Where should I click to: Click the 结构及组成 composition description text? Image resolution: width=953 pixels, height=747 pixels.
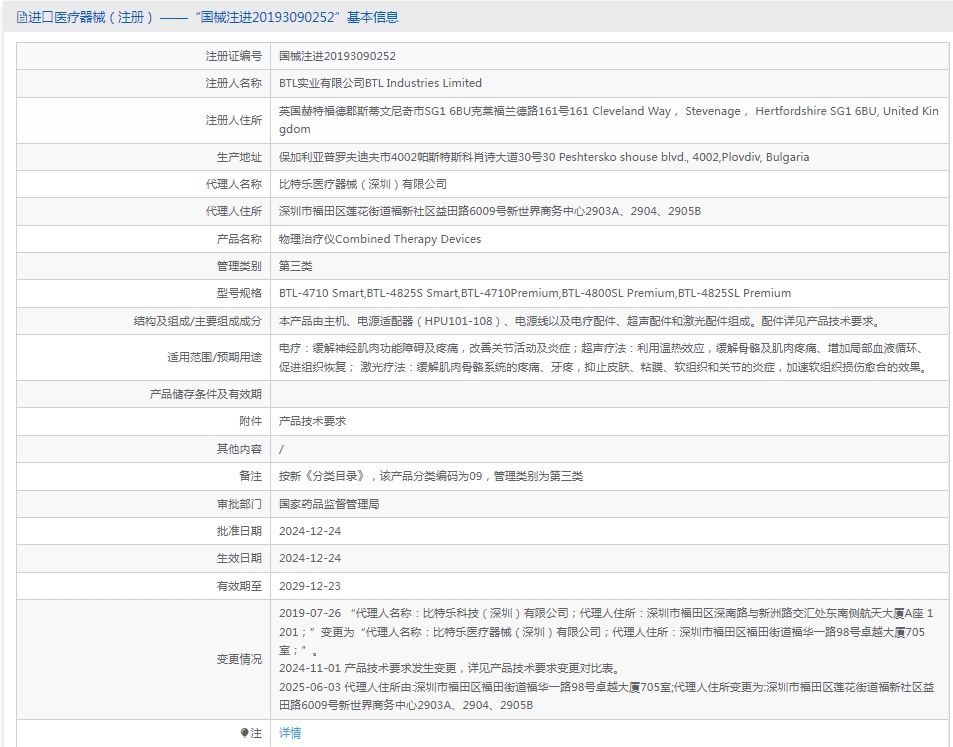coord(578,321)
